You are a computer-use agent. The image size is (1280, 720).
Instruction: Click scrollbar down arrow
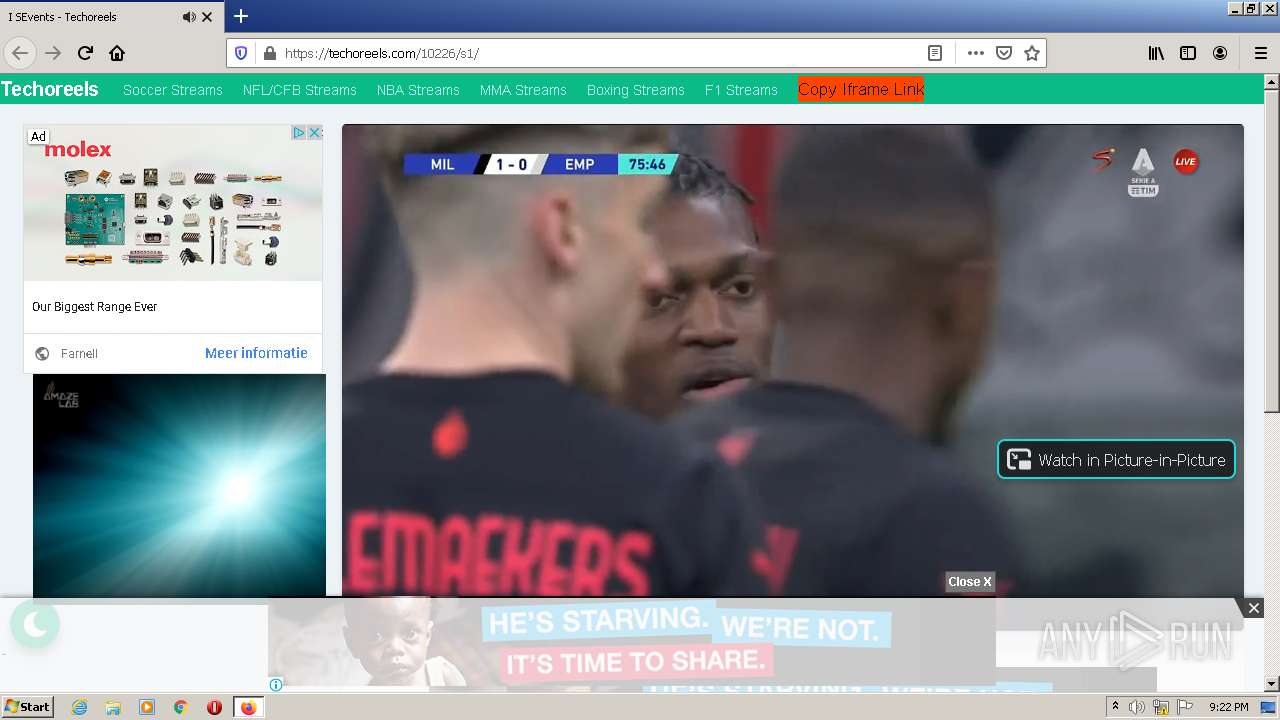coord(1272,685)
